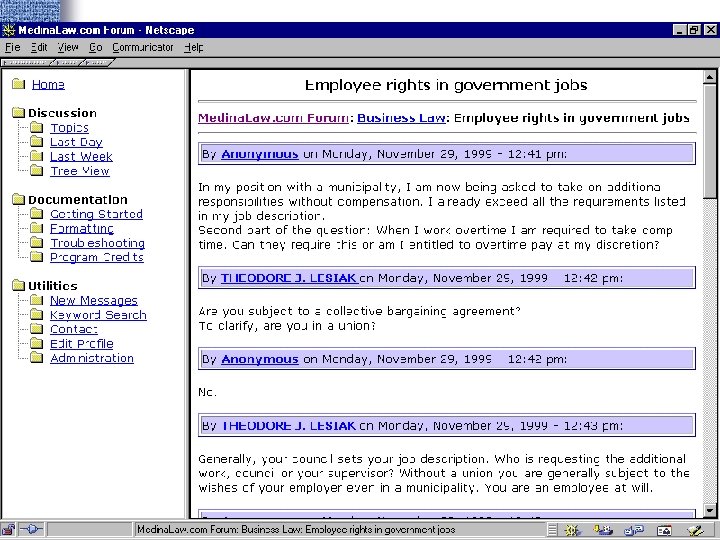The height and width of the screenshot is (540, 720).
Task: Click the folder icon beside Home
Action: click(x=18, y=84)
